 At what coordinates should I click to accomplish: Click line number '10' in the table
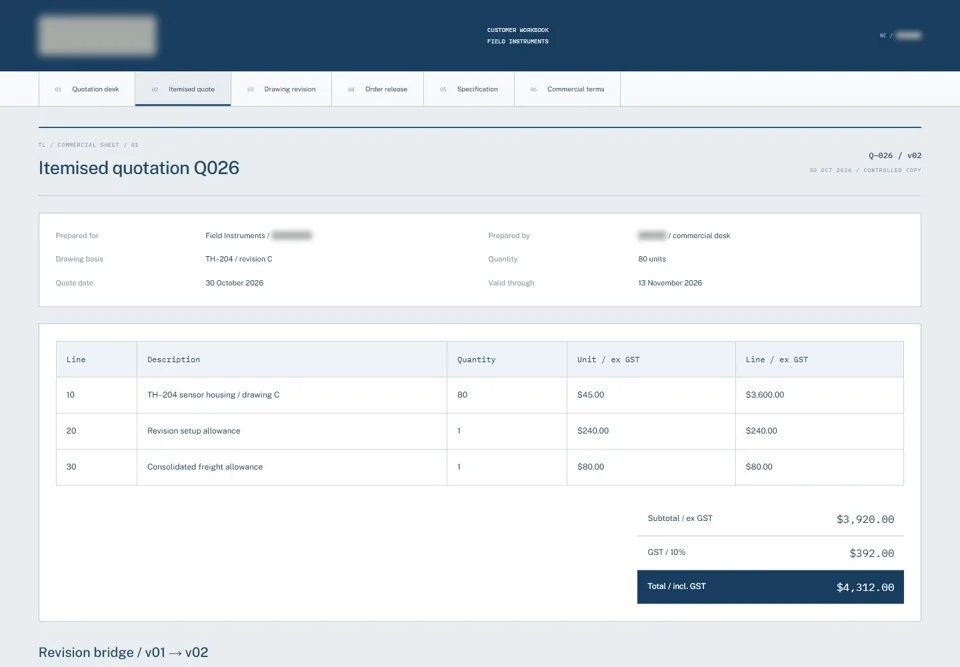click(x=70, y=395)
